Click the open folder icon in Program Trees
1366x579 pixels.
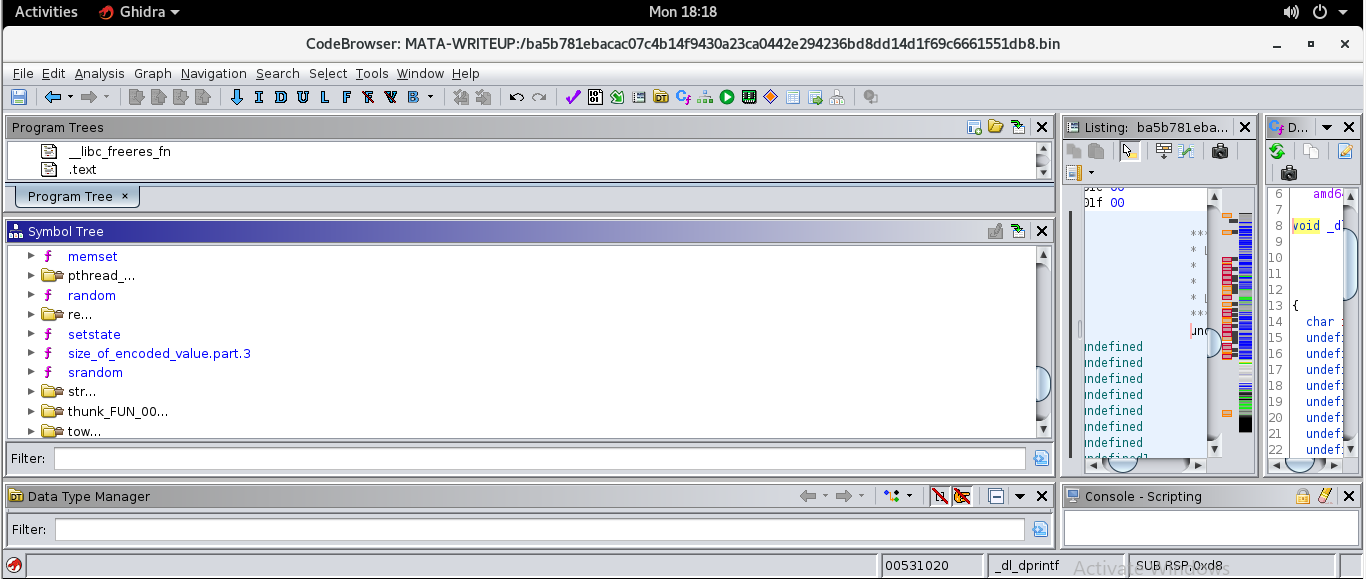[x=995, y=127]
